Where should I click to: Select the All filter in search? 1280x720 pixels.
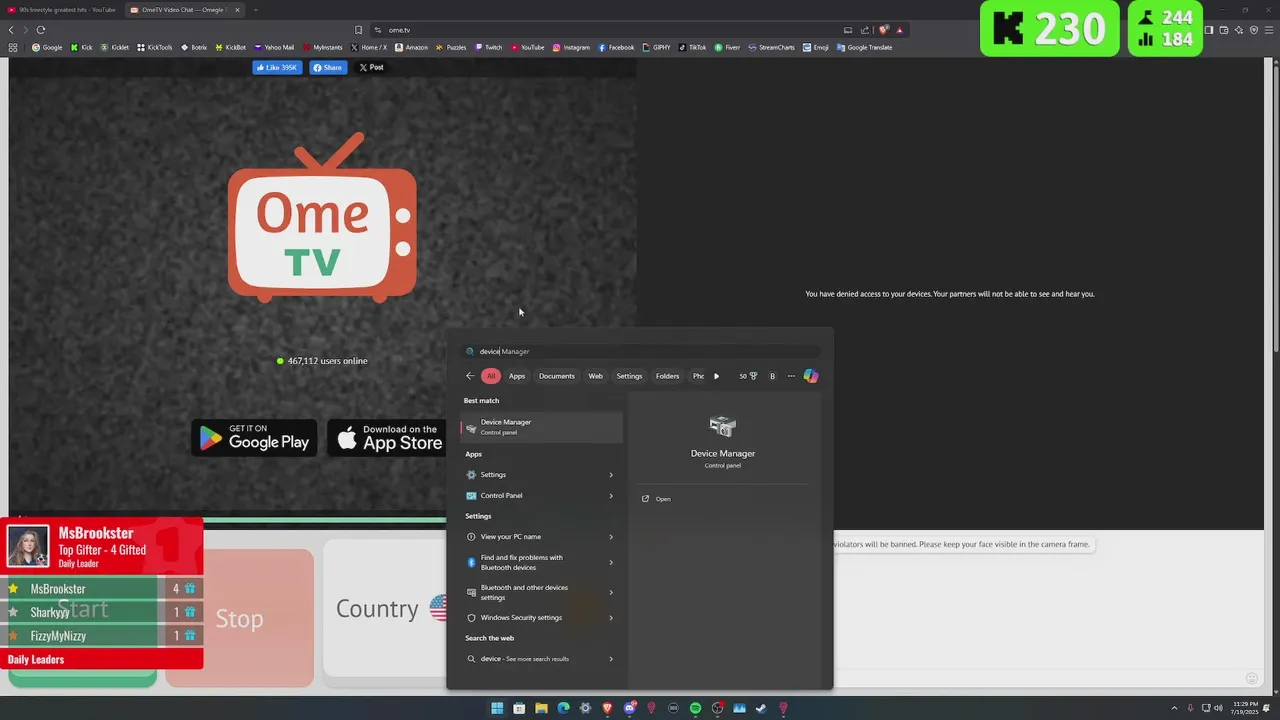[x=491, y=376]
